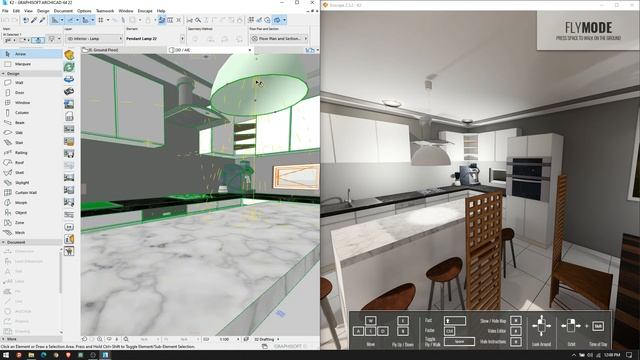The width and height of the screenshot is (640, 360).
Task: Open the File menu
Action: 5,11
